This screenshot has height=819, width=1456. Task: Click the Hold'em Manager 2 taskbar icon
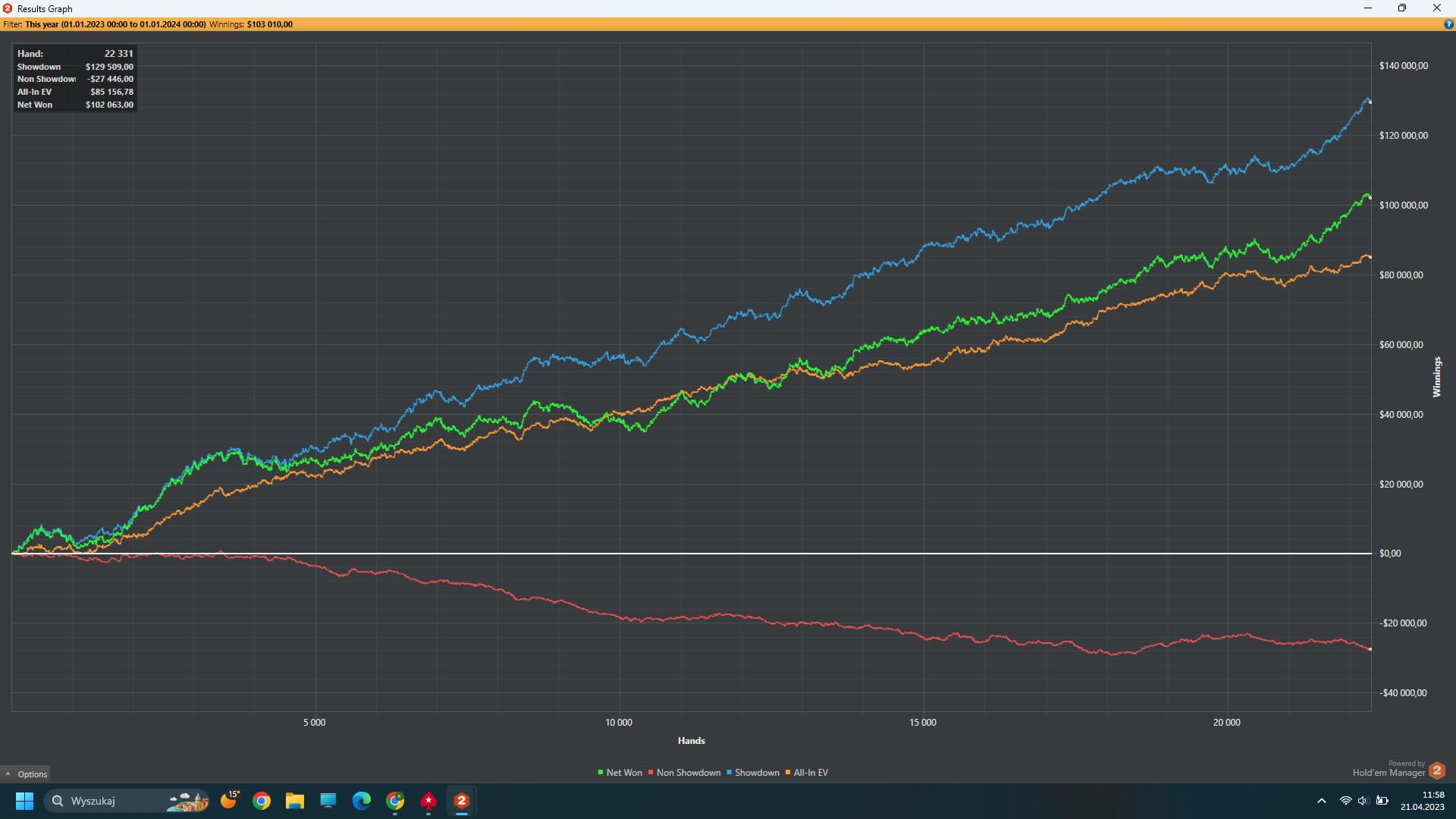(x=461, y=801)
